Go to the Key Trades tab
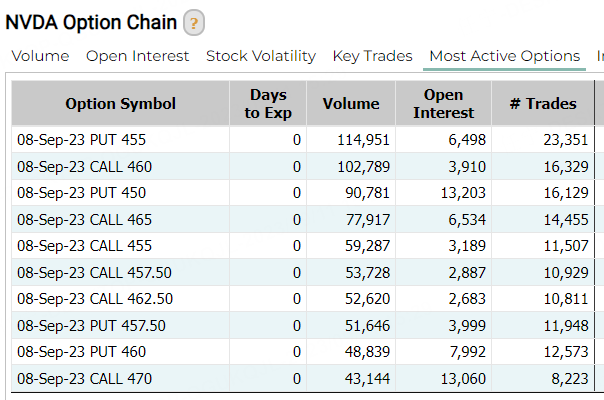 [372, 56]
